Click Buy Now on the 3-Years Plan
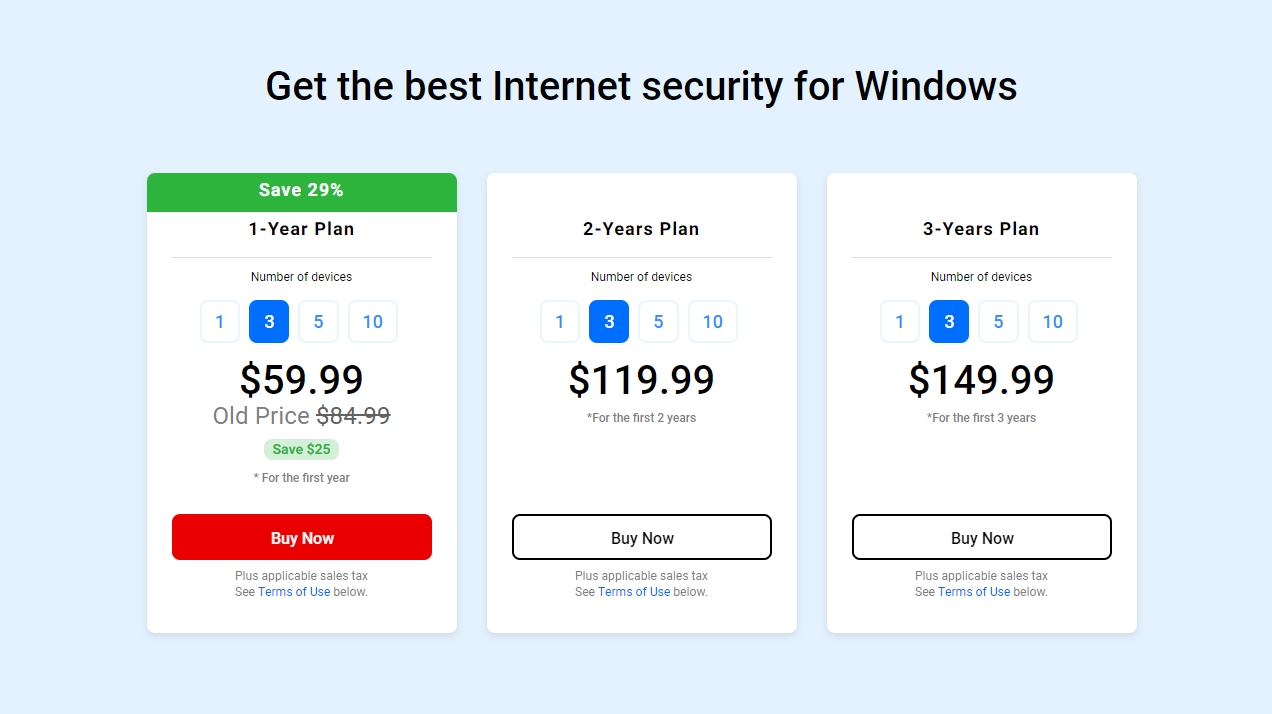The height and width of the screenshot is (714, 1272). tap(981, 537)
